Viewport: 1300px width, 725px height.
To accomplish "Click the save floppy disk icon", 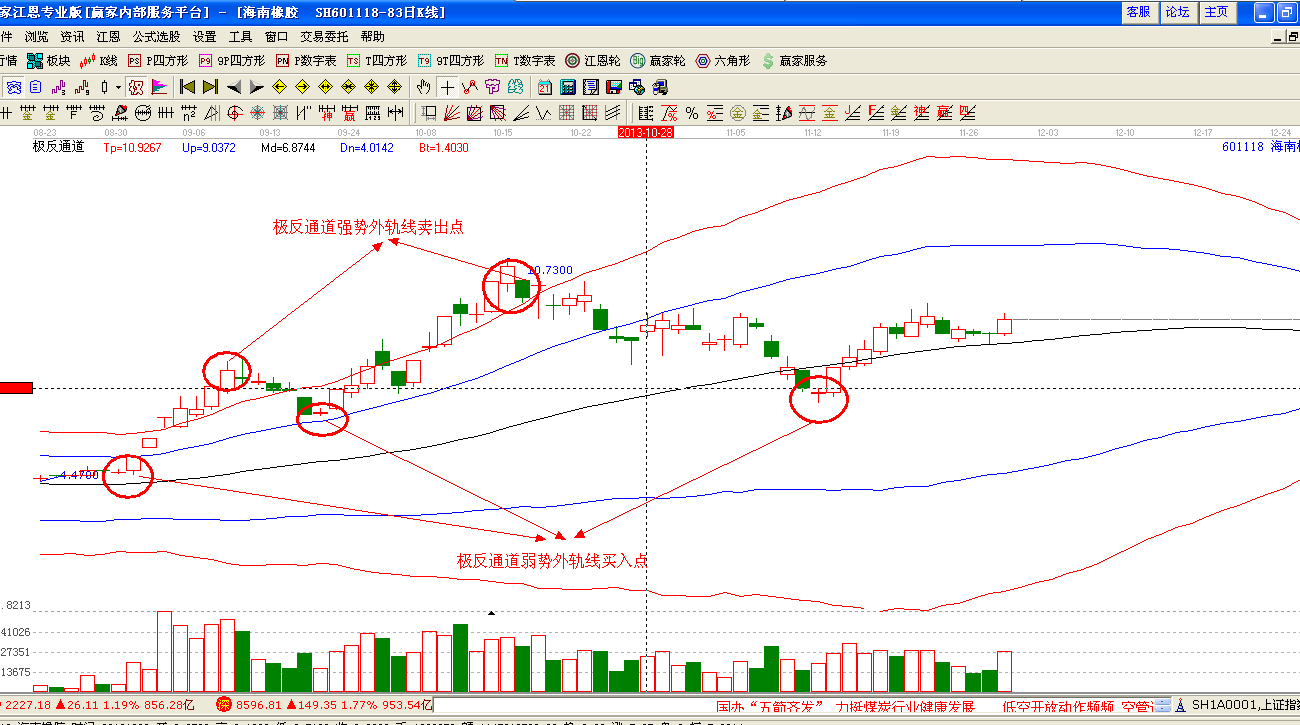I will [x=614, y=87].
